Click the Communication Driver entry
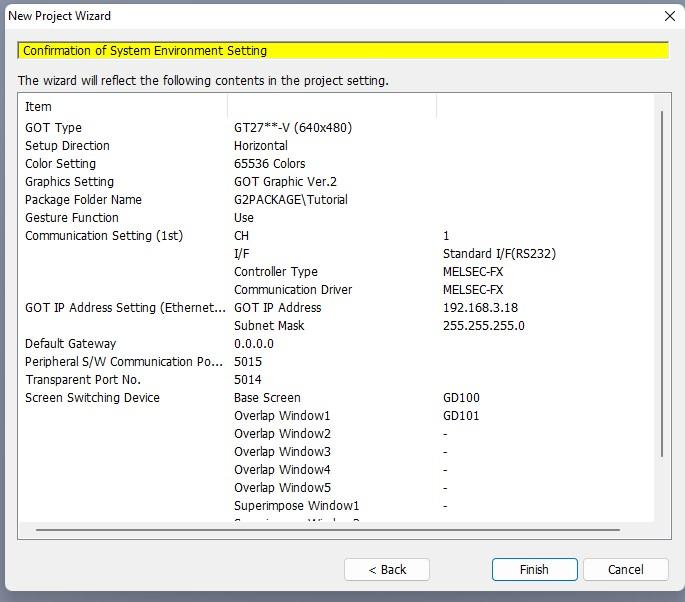 [x=293, y=289]
